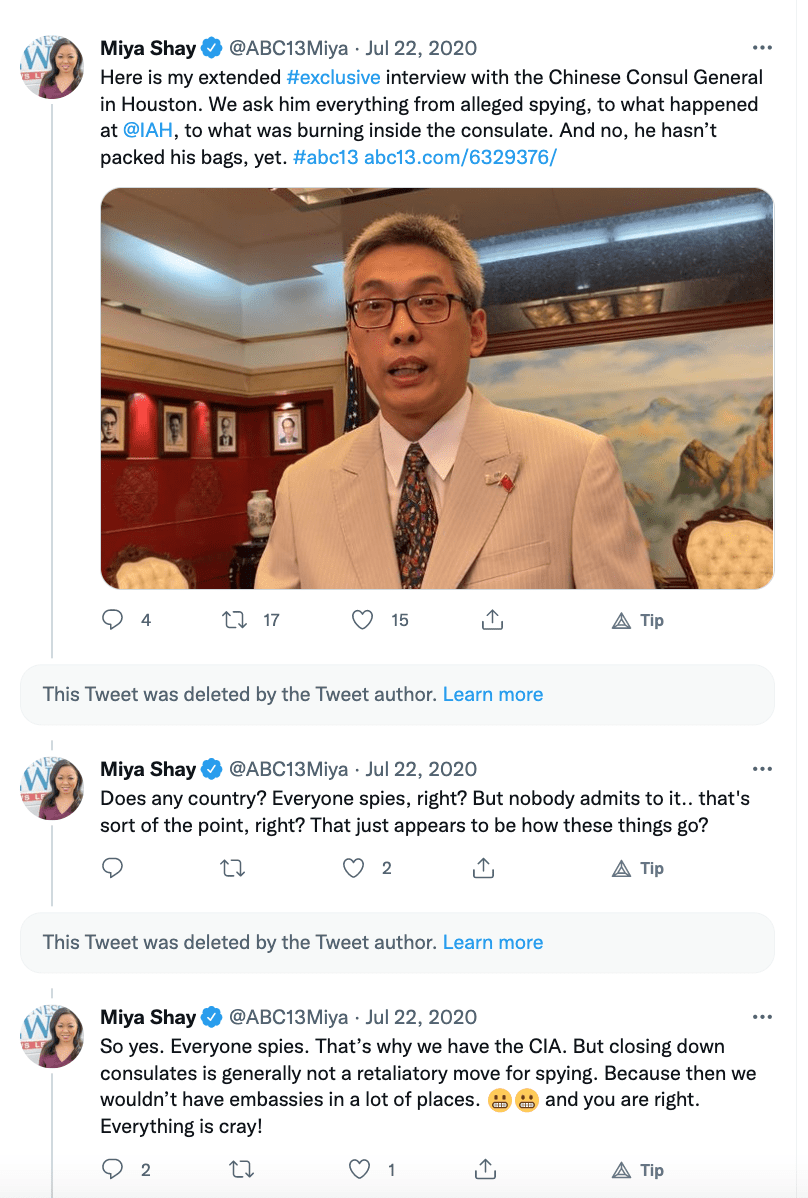Reply to the Chinese Consul General interview tweet

click(113, 620)
